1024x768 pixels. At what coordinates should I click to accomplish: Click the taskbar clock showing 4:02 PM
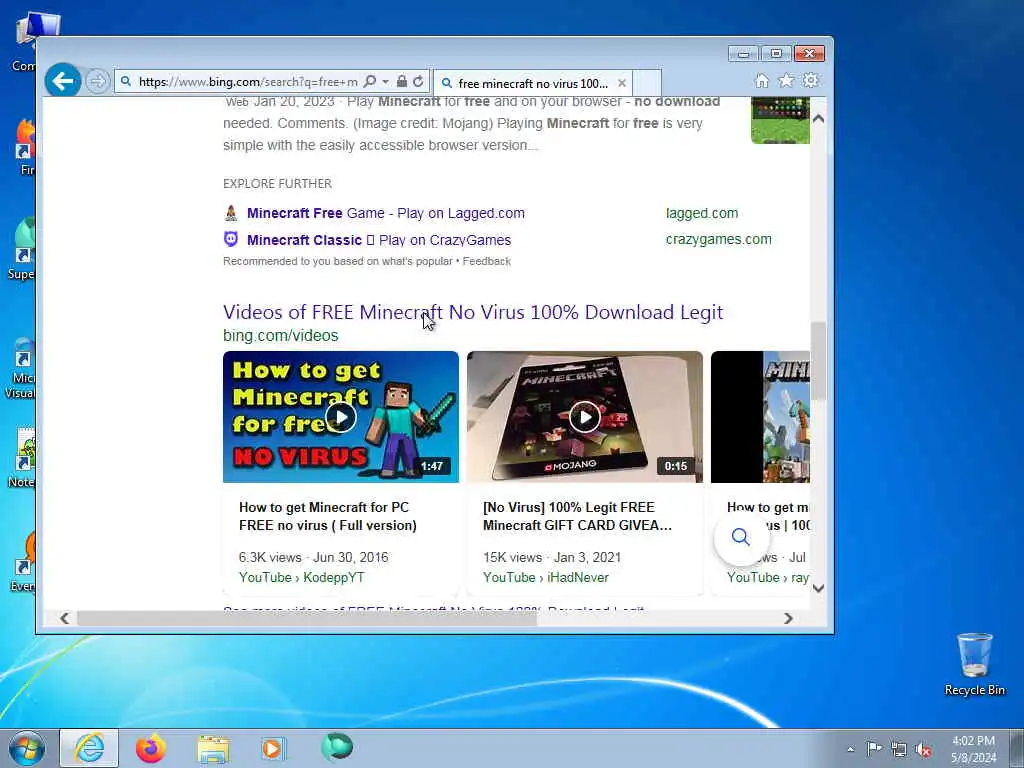point(973,749)
